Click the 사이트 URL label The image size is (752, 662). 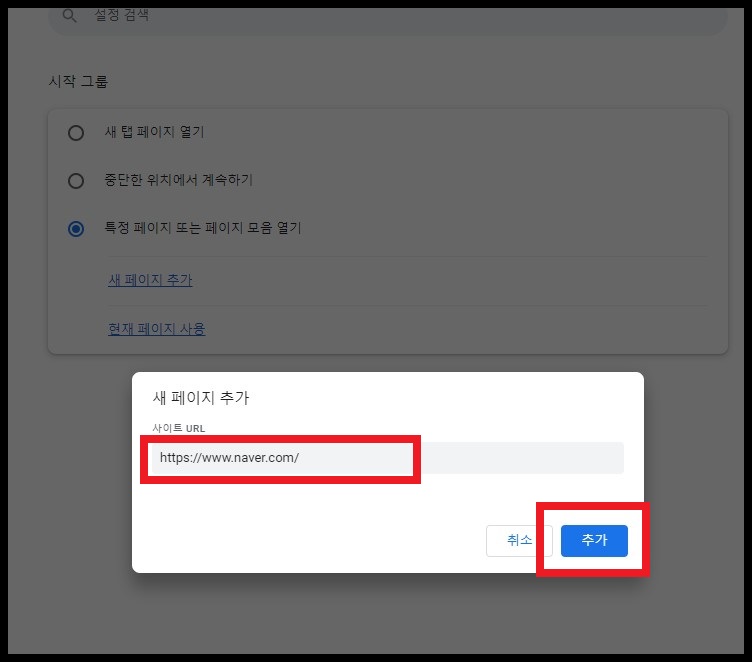(178, 428)
